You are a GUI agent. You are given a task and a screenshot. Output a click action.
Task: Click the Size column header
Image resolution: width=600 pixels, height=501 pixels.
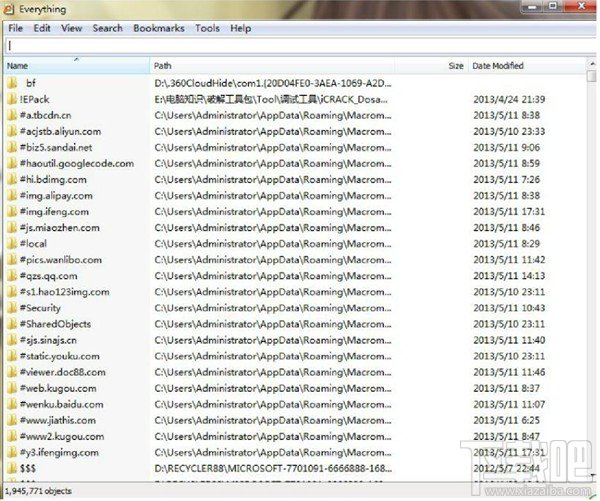click(x=431, y=65)
